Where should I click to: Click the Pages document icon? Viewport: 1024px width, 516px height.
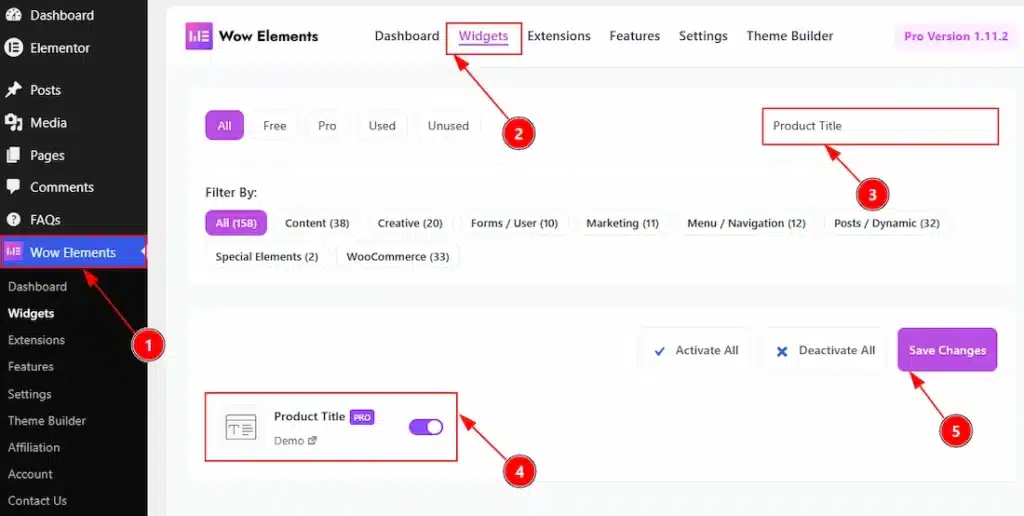(13, 155)
